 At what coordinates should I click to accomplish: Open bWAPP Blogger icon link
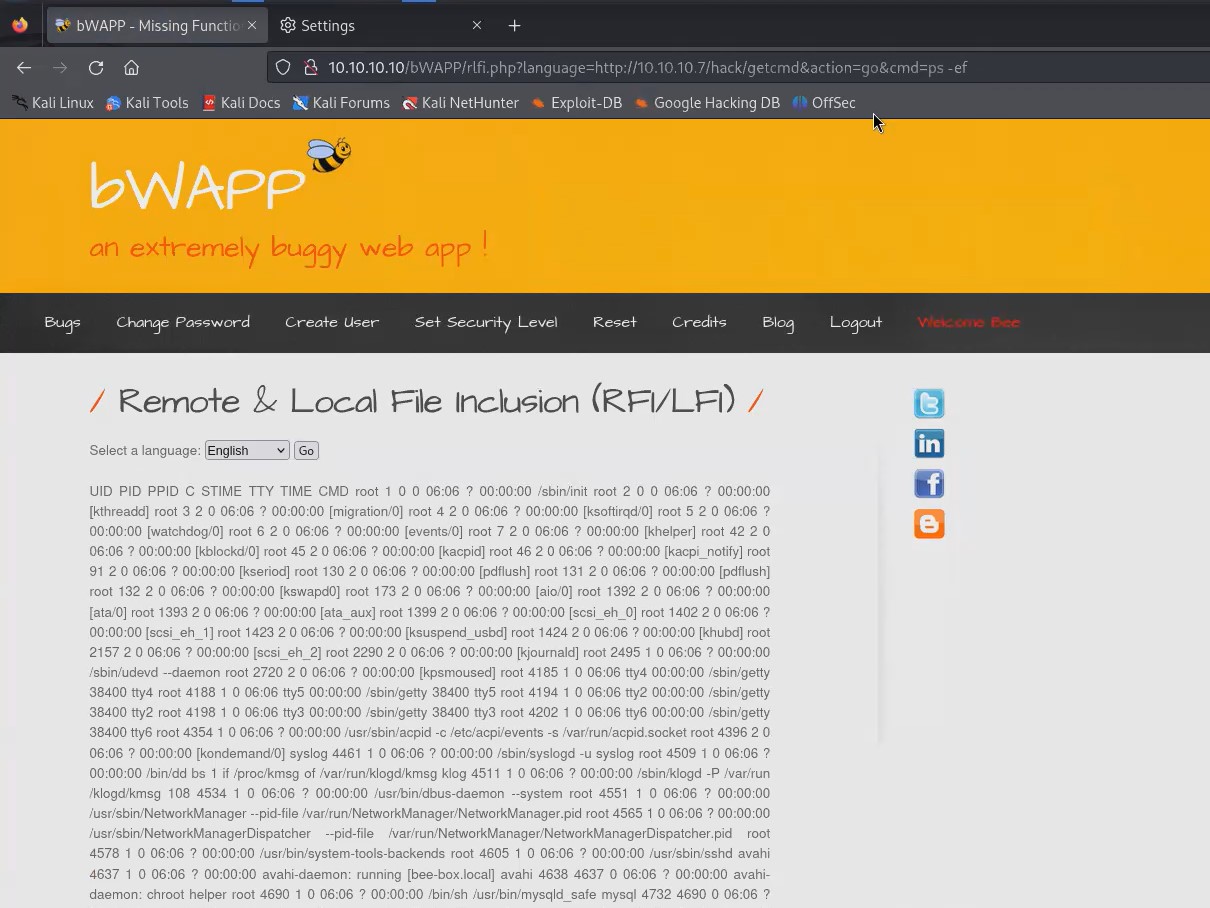tap(929, 523)
